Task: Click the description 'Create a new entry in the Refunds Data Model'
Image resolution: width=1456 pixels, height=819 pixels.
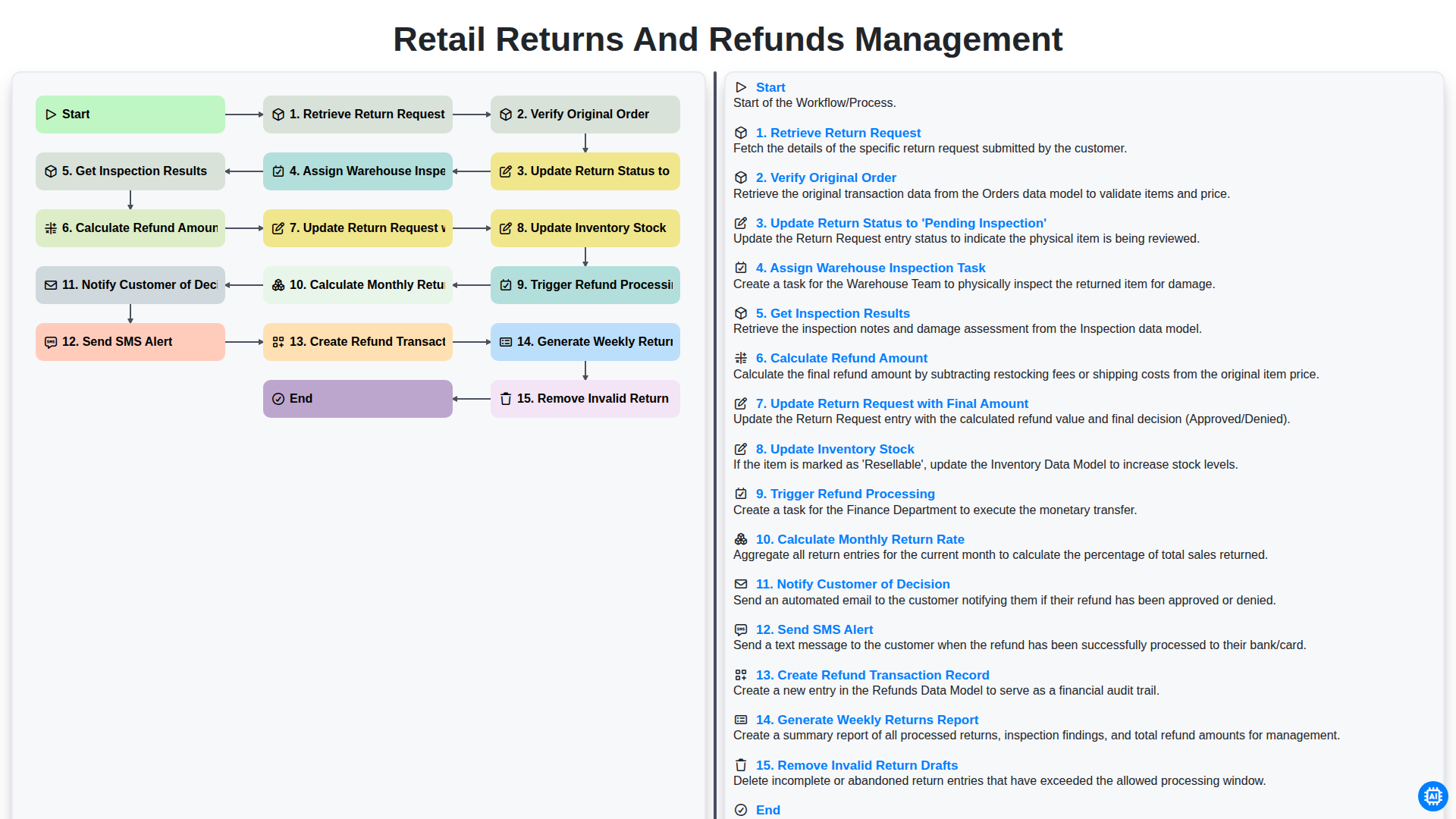Action: pos(946,690)
